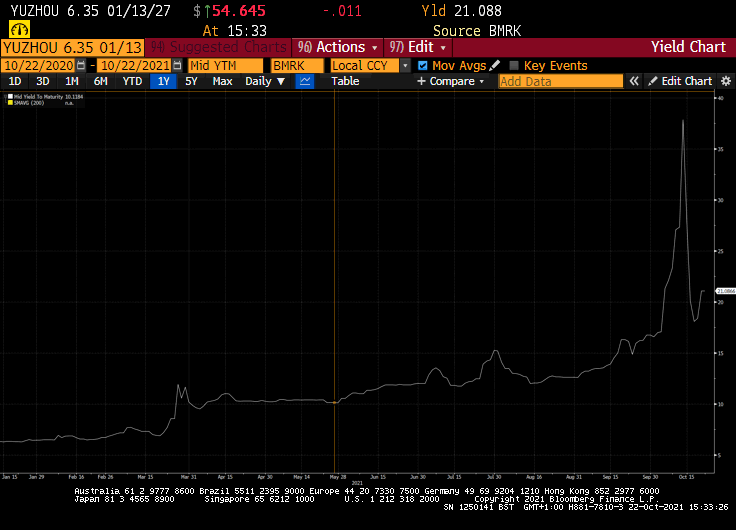Click the white Mid Yield legend swatch
This screenshot has width=736, height=530.
[x=10, y=97]
